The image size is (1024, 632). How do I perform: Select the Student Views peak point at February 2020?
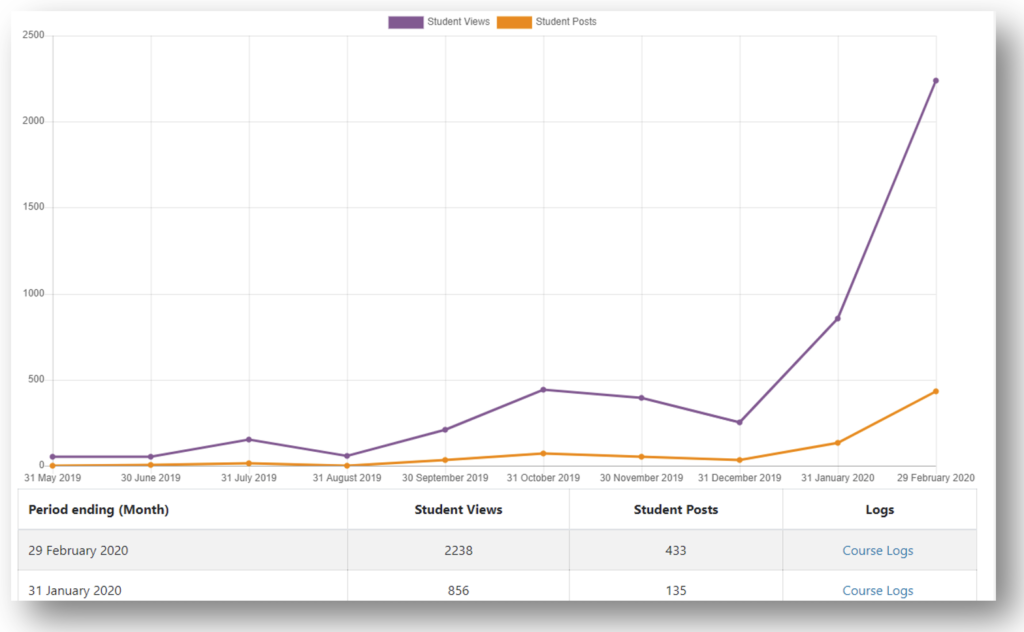(x=935, y=81)
